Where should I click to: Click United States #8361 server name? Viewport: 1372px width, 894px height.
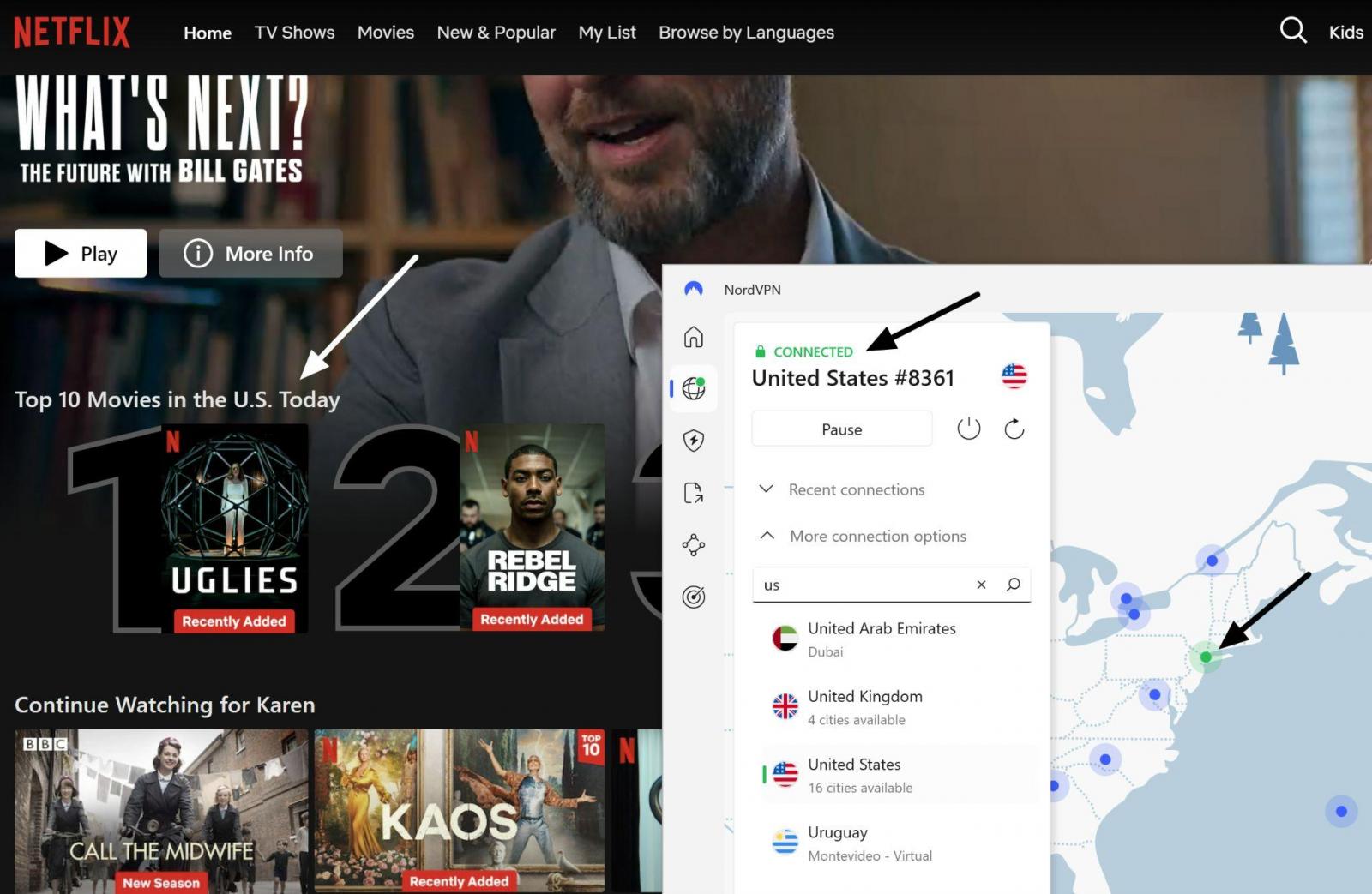pos(853,378)
